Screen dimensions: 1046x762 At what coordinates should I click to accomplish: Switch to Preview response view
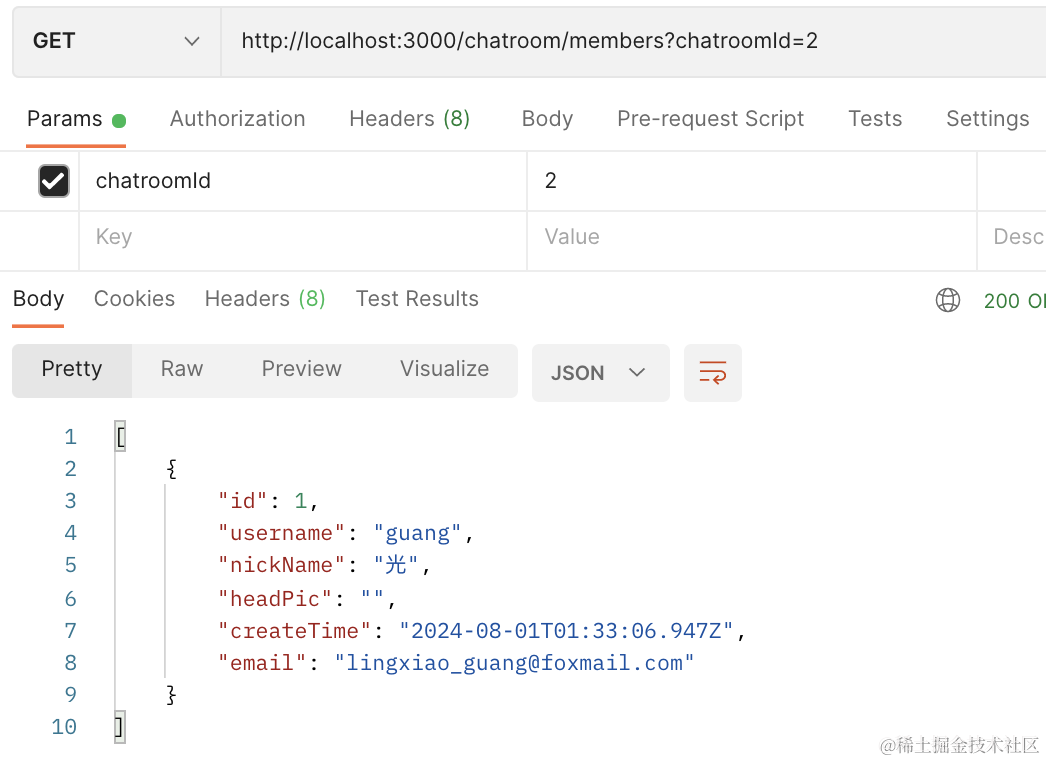301,369
